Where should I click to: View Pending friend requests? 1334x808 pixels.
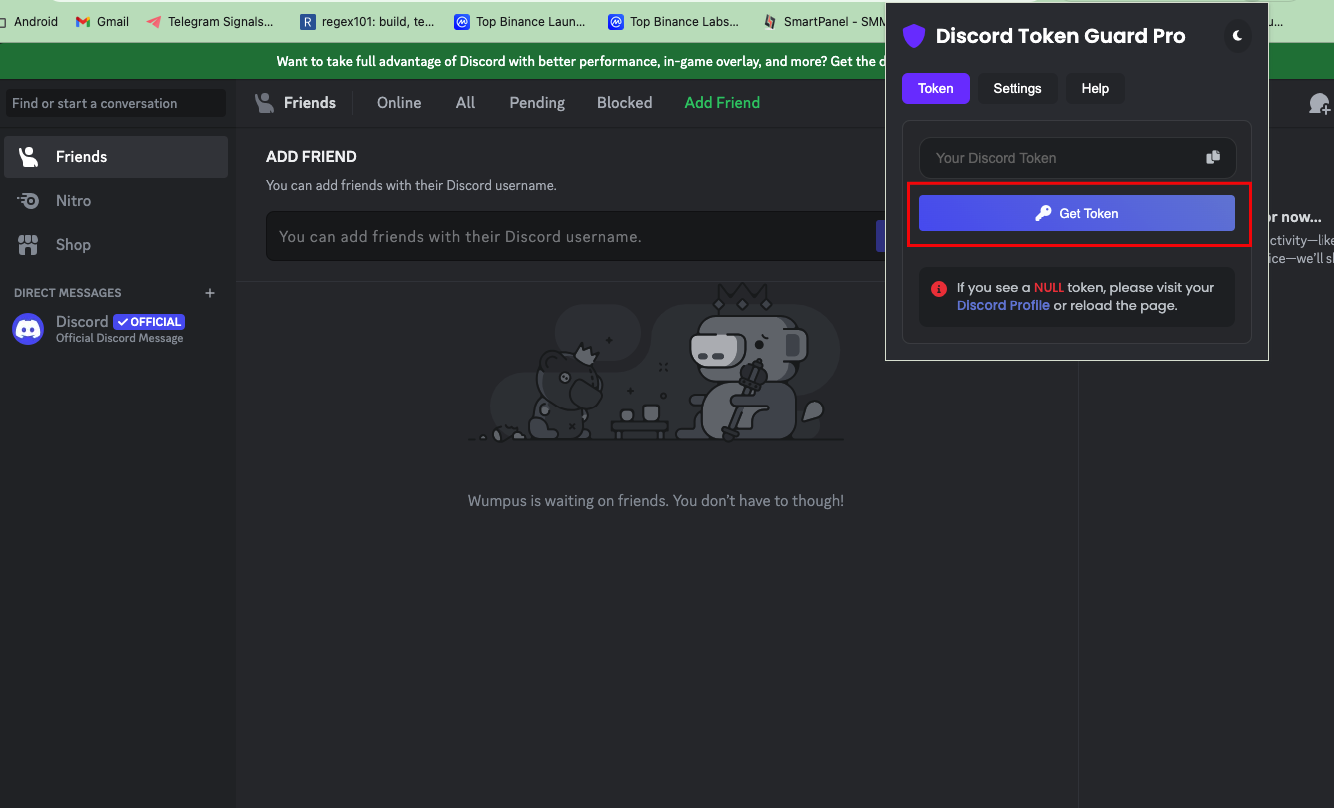click(537, 103)
